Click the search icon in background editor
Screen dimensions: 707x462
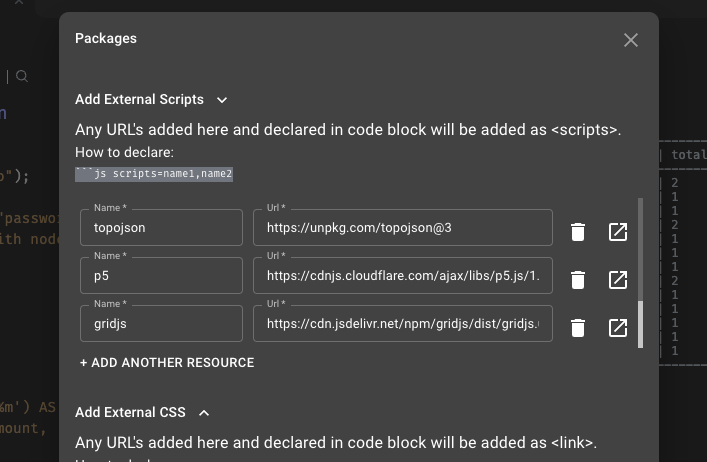[x=22, y=76]
